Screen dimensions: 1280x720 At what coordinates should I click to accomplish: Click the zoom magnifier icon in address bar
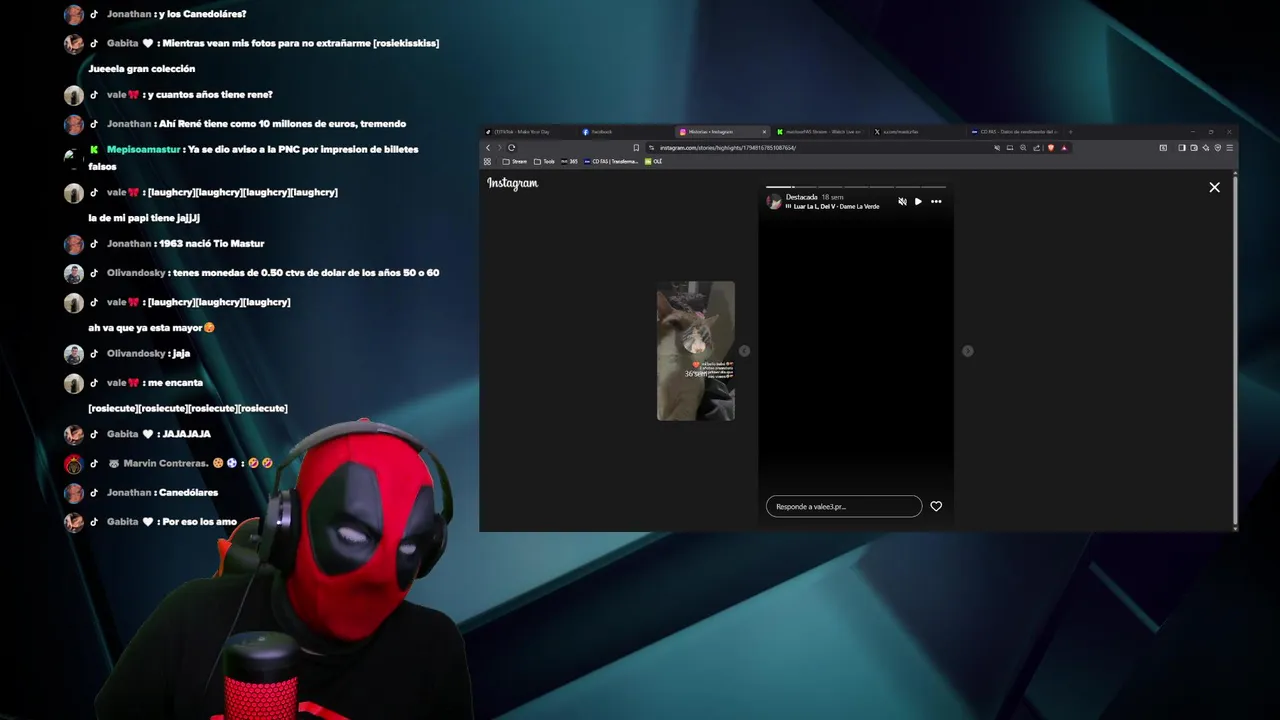click(x=1023, y=148)
